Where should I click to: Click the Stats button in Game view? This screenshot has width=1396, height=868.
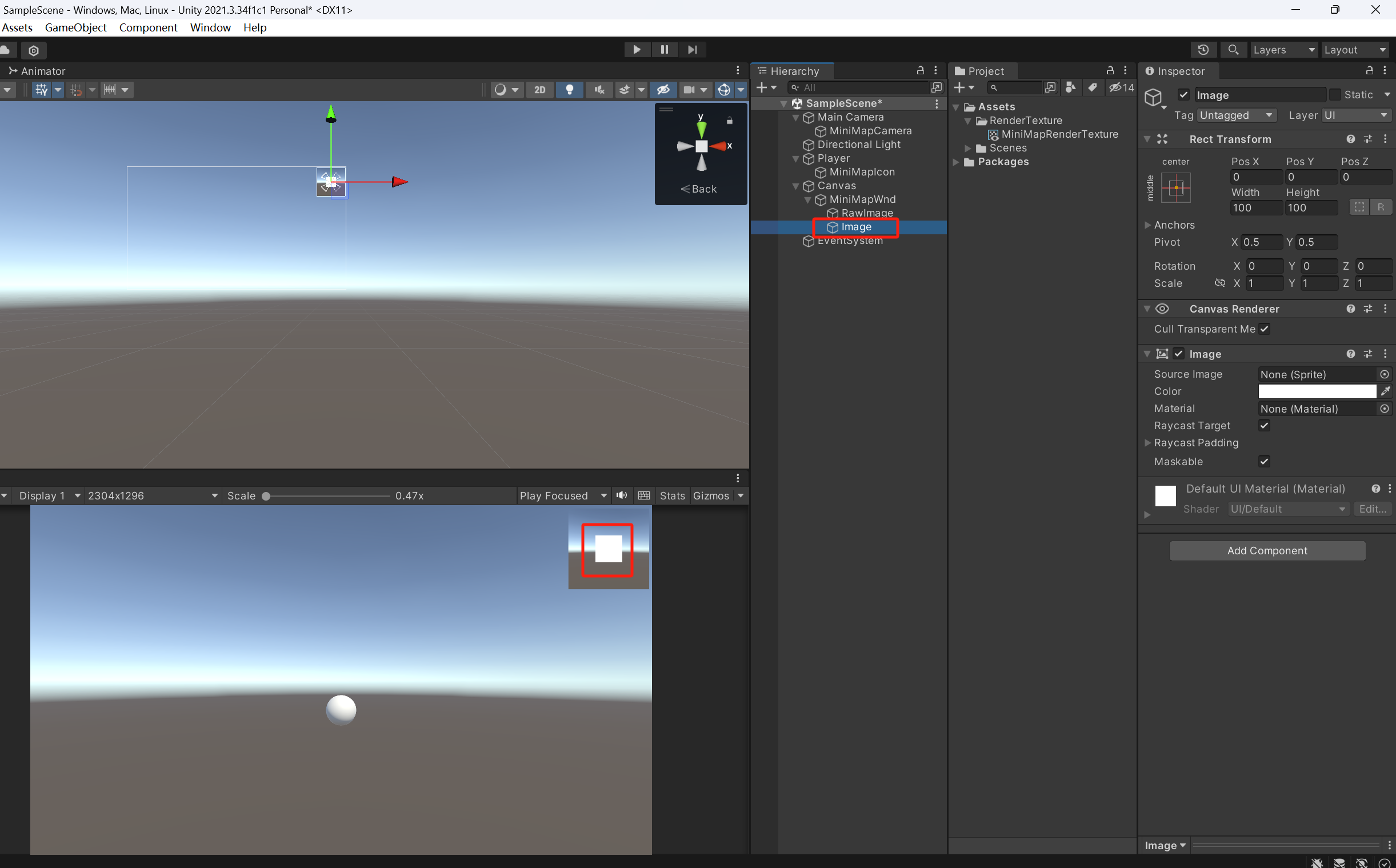tap(672, 495)
